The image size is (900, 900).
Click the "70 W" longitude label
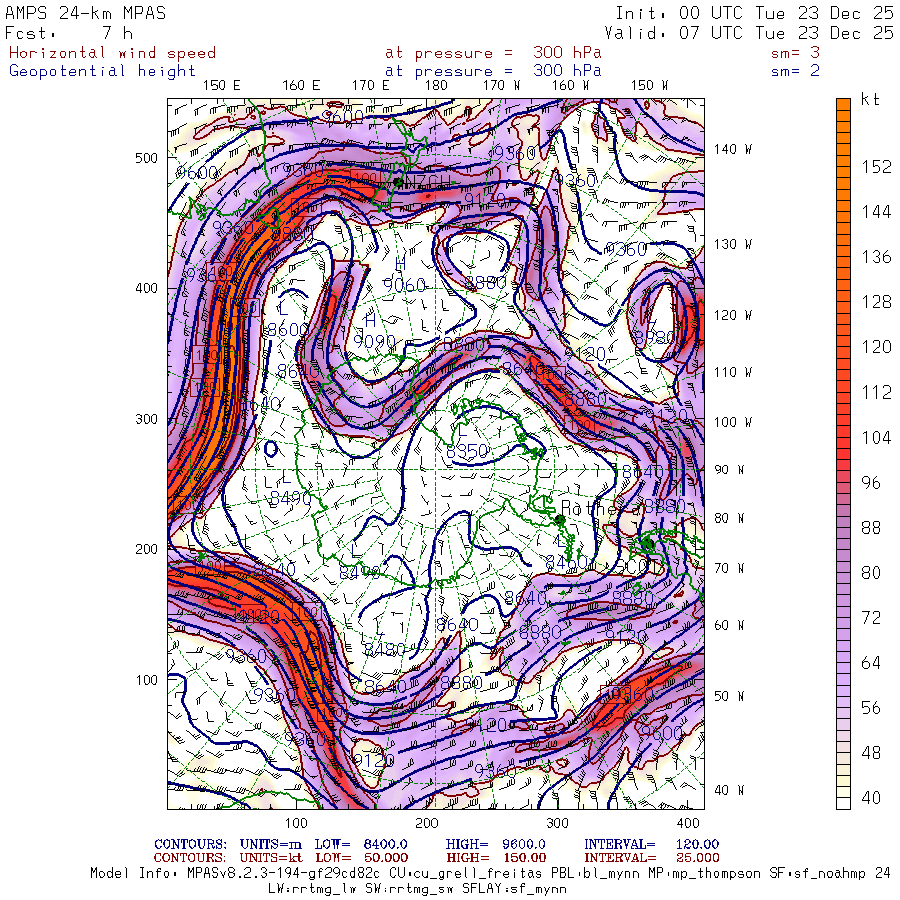pyautogui.click(x=729, y=568)
